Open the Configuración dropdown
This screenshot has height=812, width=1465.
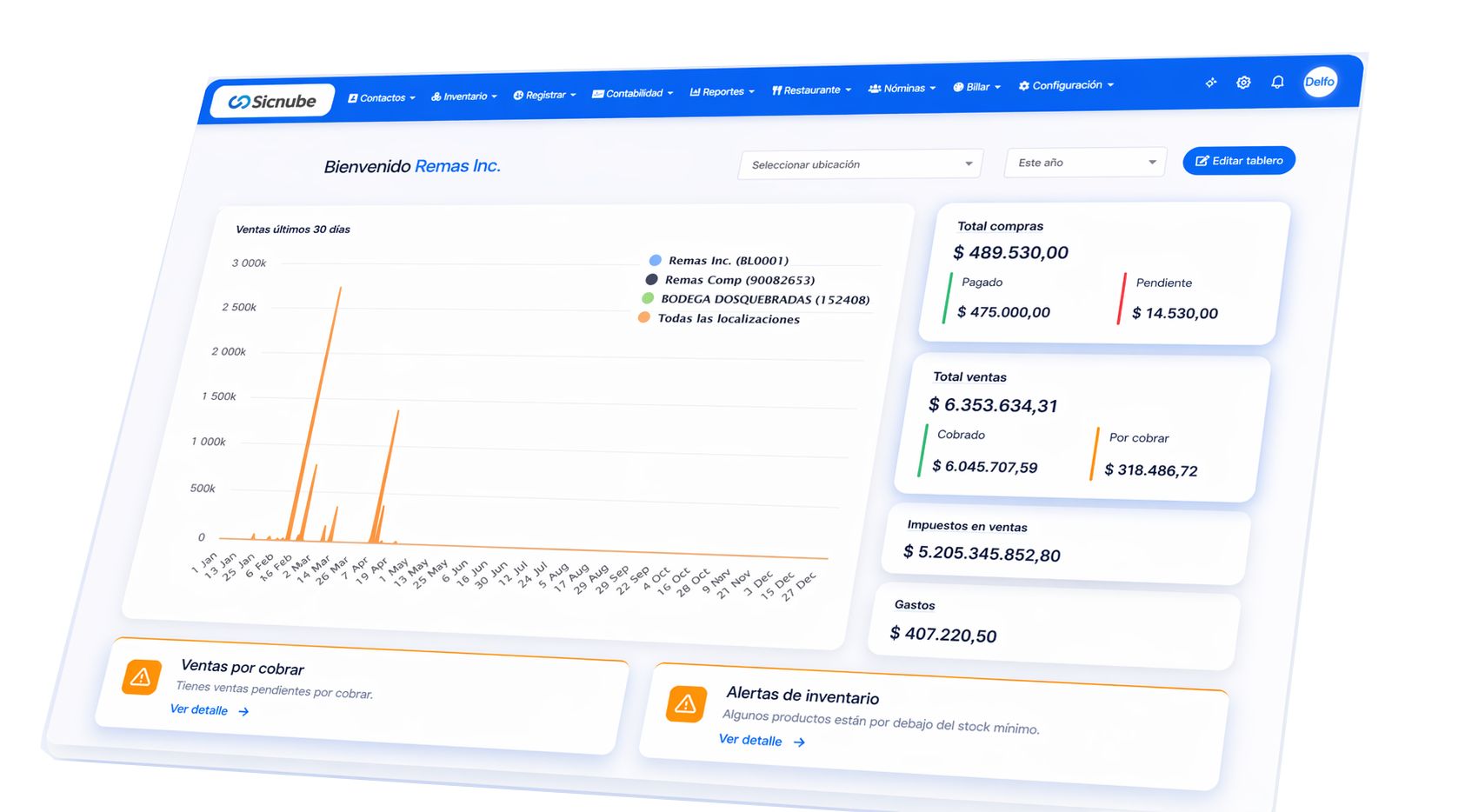click(1065, 84)
